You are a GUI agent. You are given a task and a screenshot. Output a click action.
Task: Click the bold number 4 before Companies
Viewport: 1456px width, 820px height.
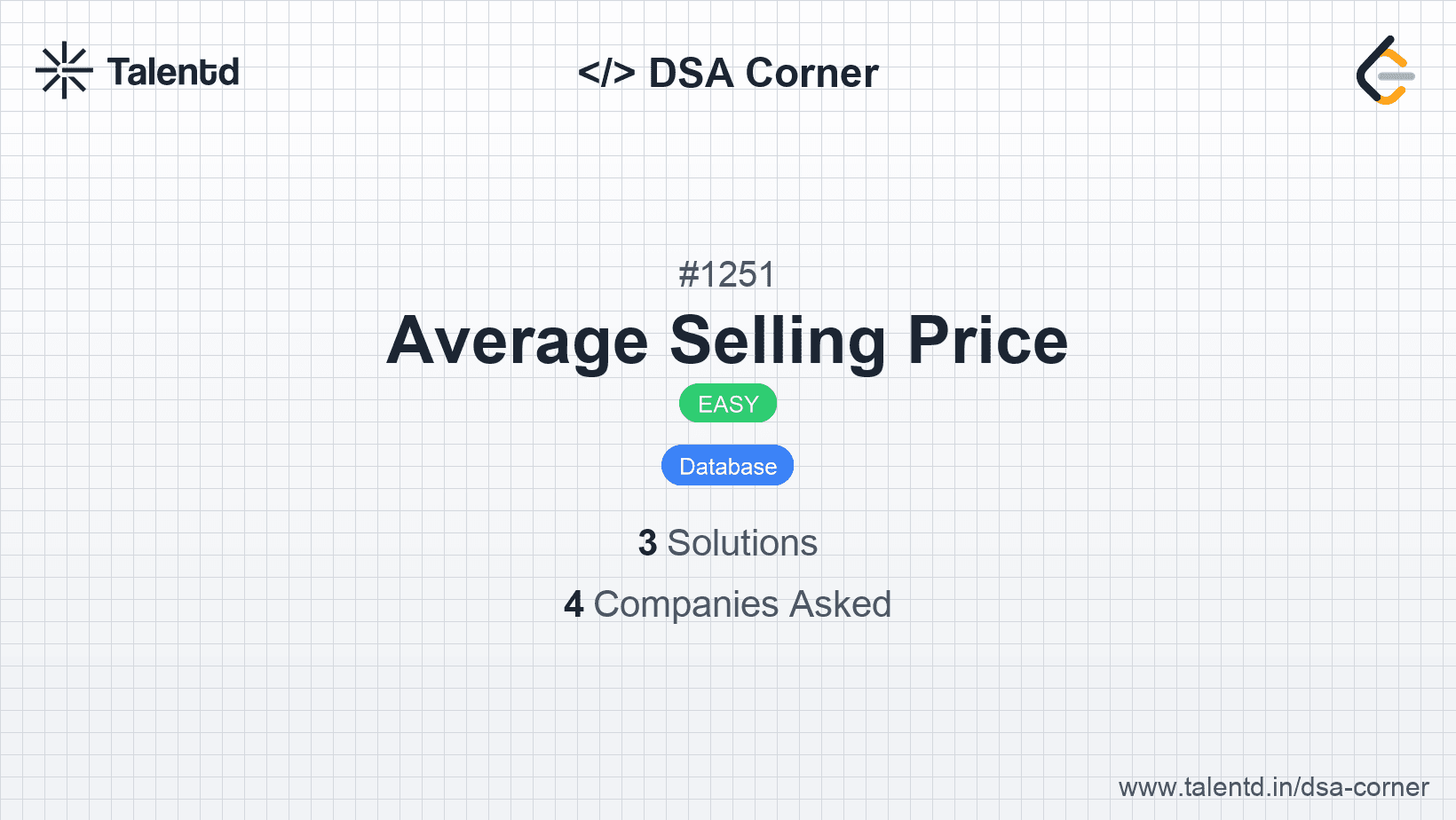(x=574, y=604)
